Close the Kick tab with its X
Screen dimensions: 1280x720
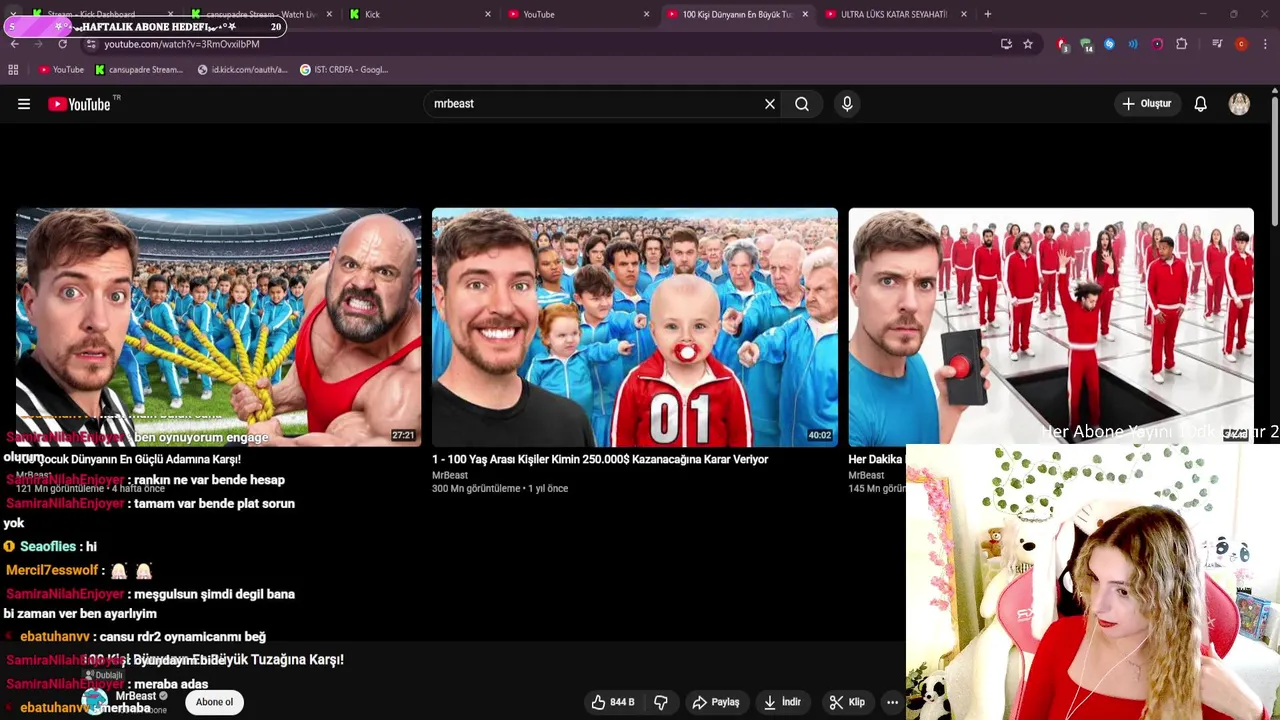(x=488, y=14)
